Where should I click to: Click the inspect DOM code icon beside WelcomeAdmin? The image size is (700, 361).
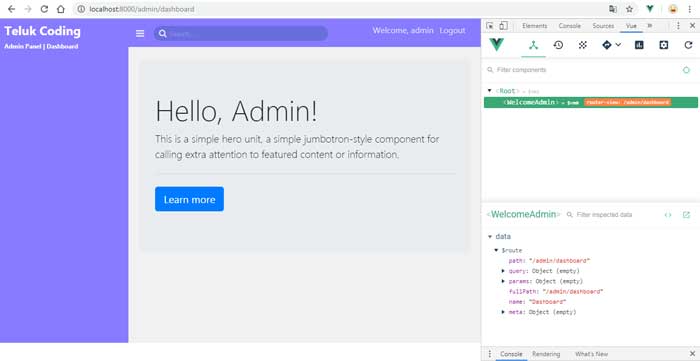668,215
